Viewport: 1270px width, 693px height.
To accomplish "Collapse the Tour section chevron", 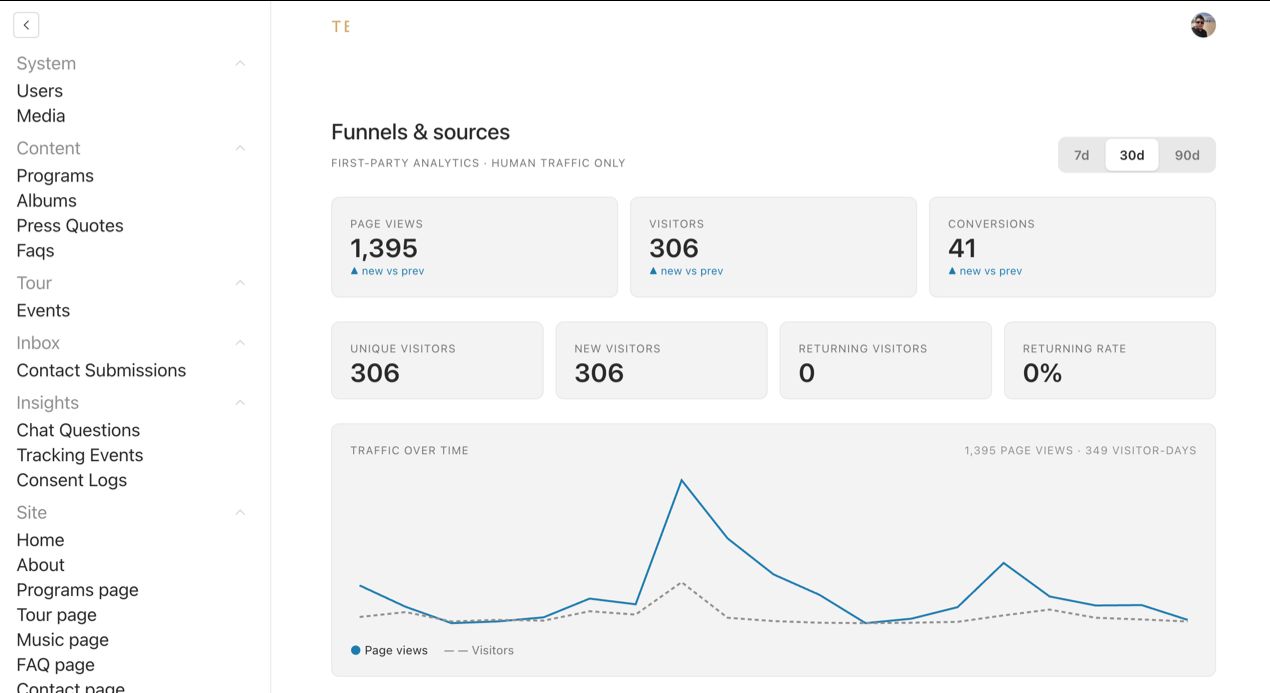I will click(x=240, y=283).
